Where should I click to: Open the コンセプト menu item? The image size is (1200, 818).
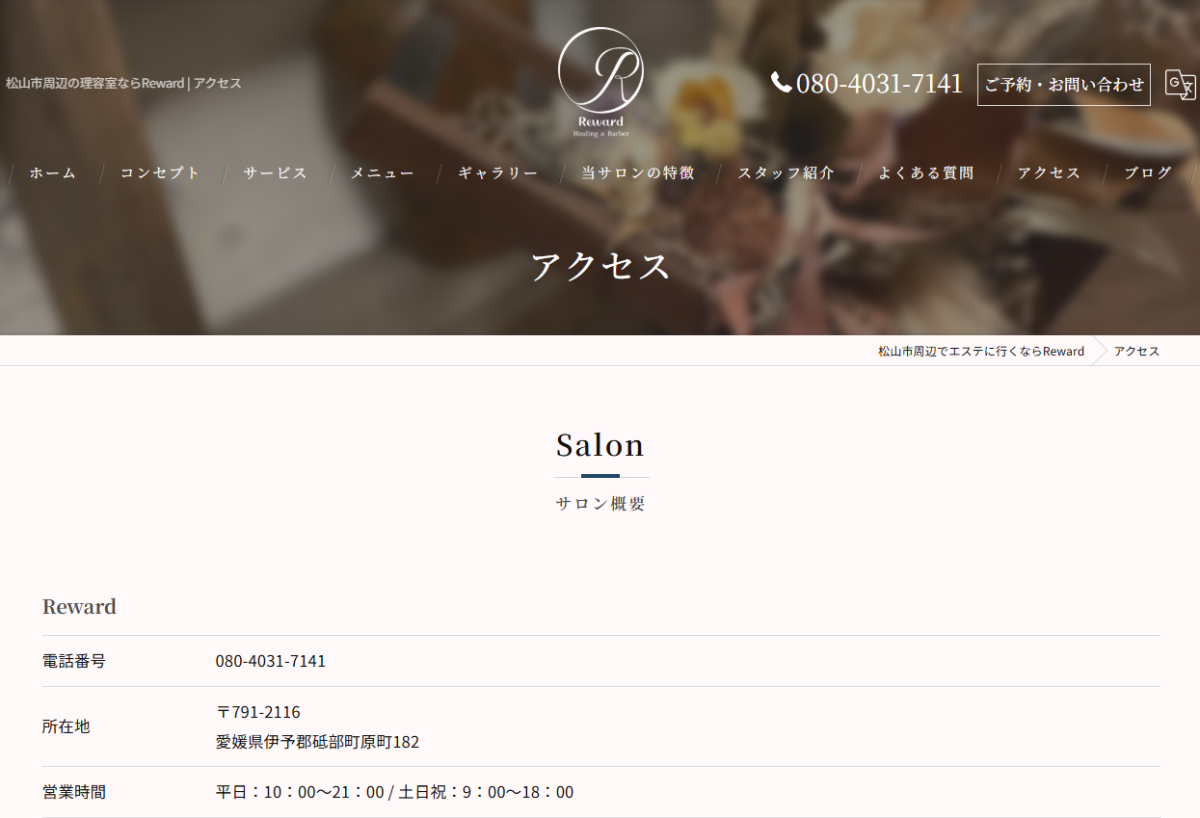point(160,173)
